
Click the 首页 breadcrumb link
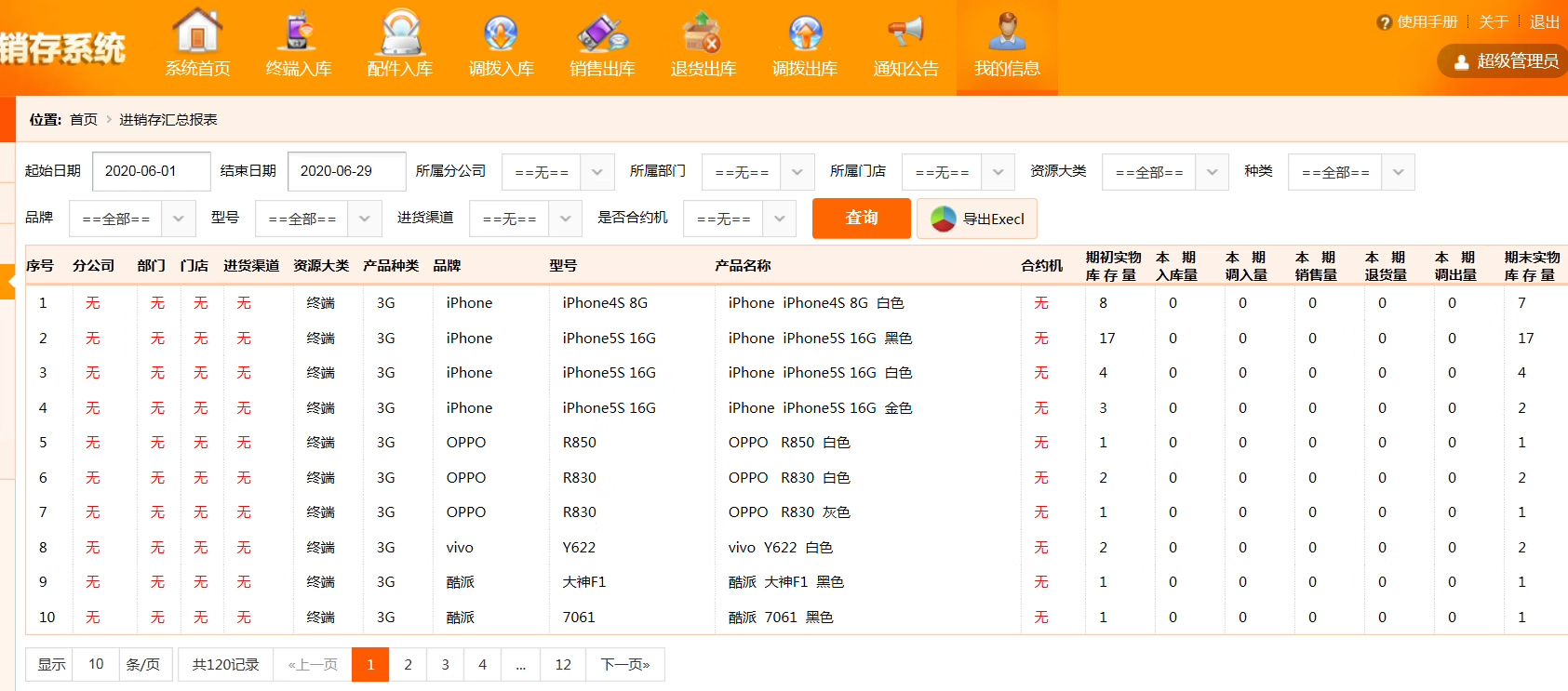click(84, 120)
